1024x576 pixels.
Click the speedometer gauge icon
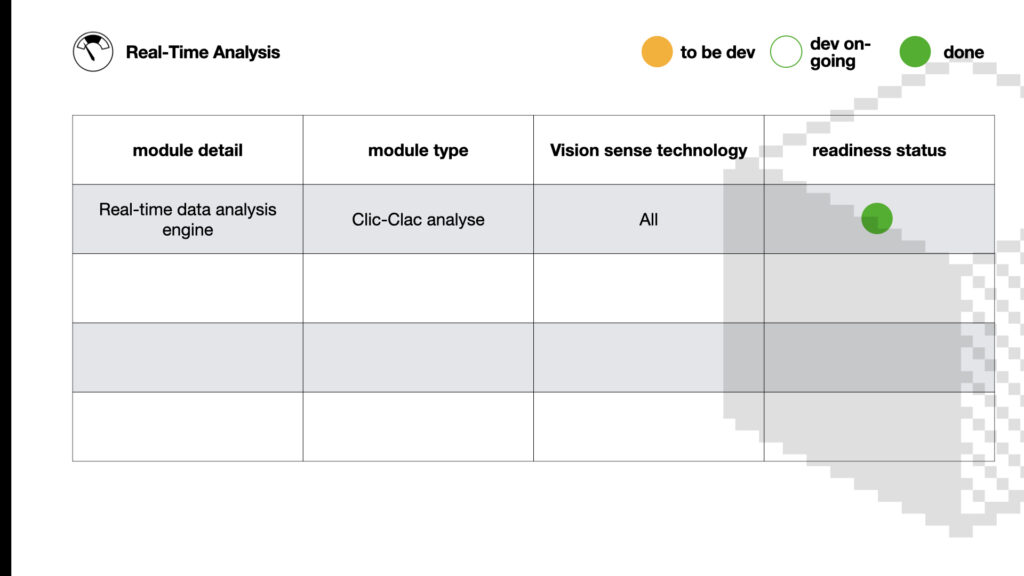pos(93,52)
